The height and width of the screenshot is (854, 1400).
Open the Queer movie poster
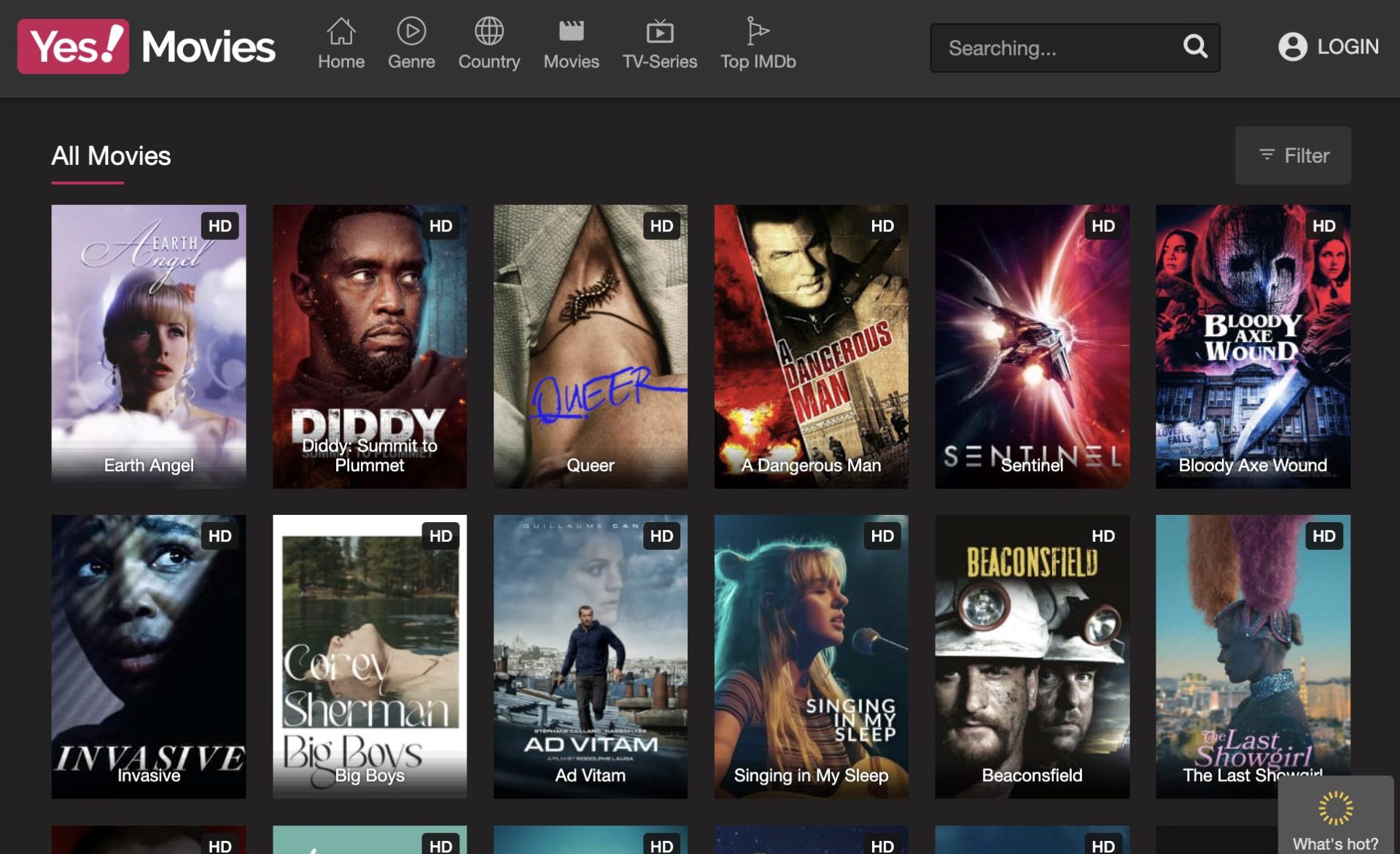click(x=591, y=346)
